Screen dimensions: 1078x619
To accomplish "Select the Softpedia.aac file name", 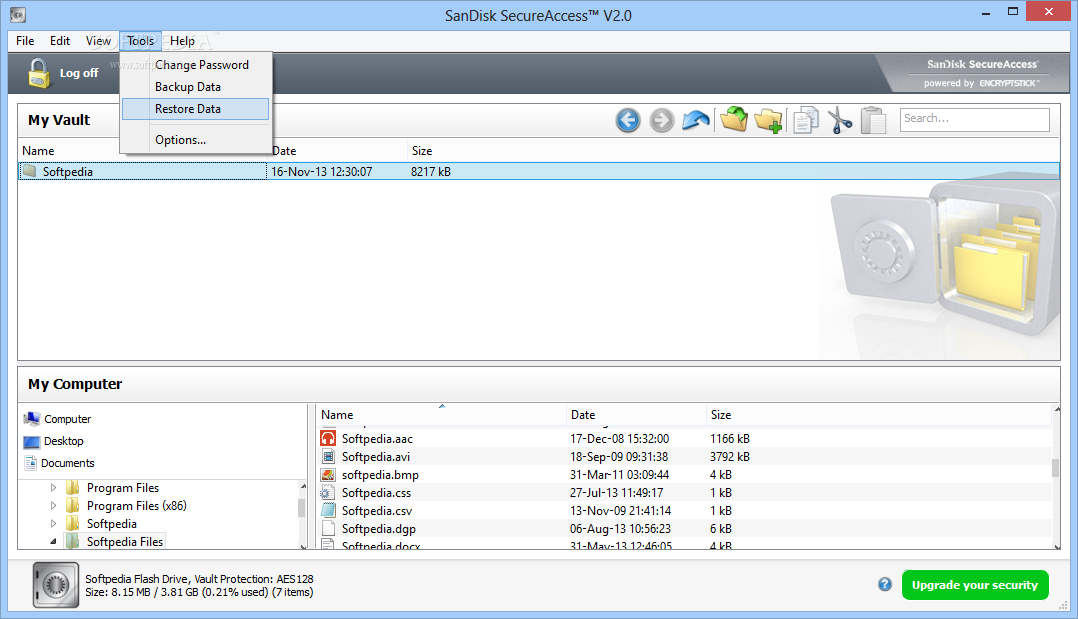I will (x=377, y=439).
